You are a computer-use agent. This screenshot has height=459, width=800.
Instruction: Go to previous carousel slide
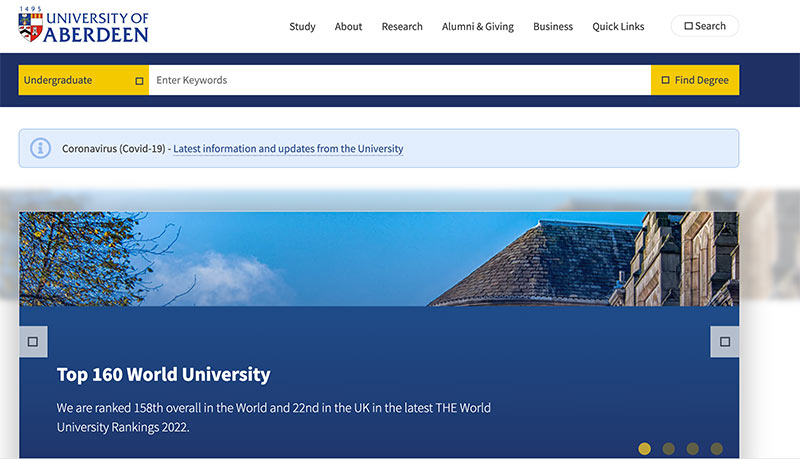coord(33,342)
